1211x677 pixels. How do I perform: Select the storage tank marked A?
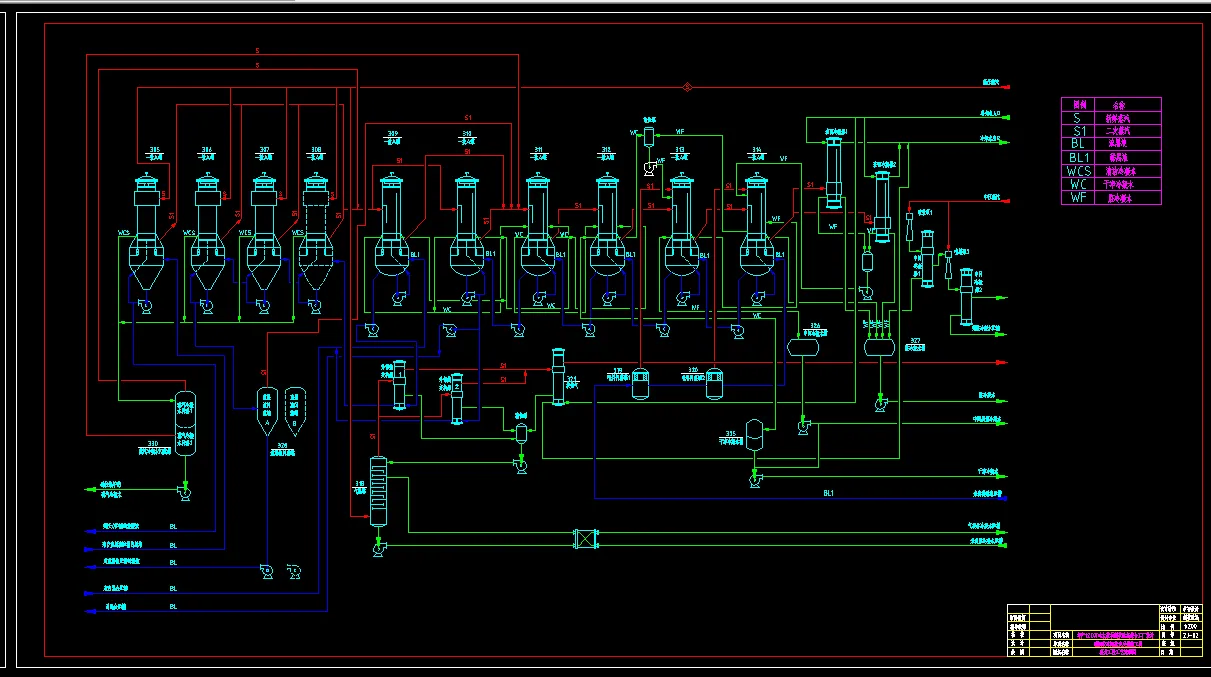(x=266, y=409)
